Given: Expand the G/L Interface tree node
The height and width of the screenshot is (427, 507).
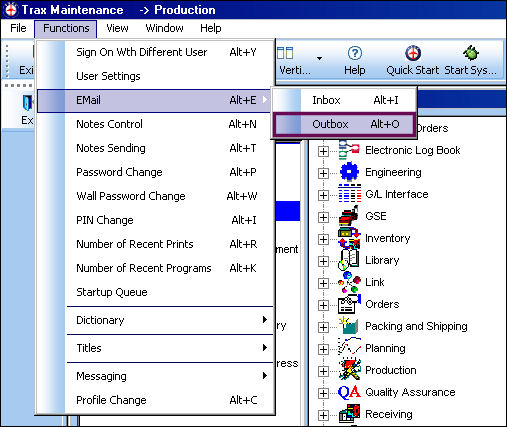Looking at the screenshot, I should coord(323,195).
